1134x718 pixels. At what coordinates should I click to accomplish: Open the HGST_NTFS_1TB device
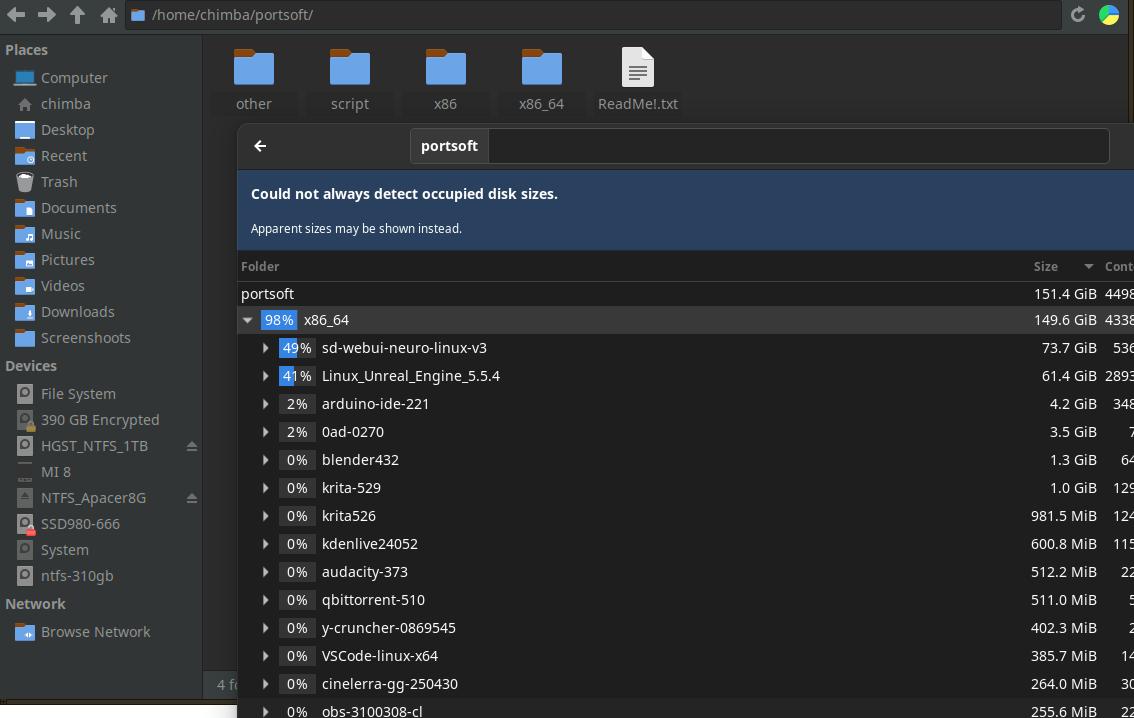coord(94,445)
